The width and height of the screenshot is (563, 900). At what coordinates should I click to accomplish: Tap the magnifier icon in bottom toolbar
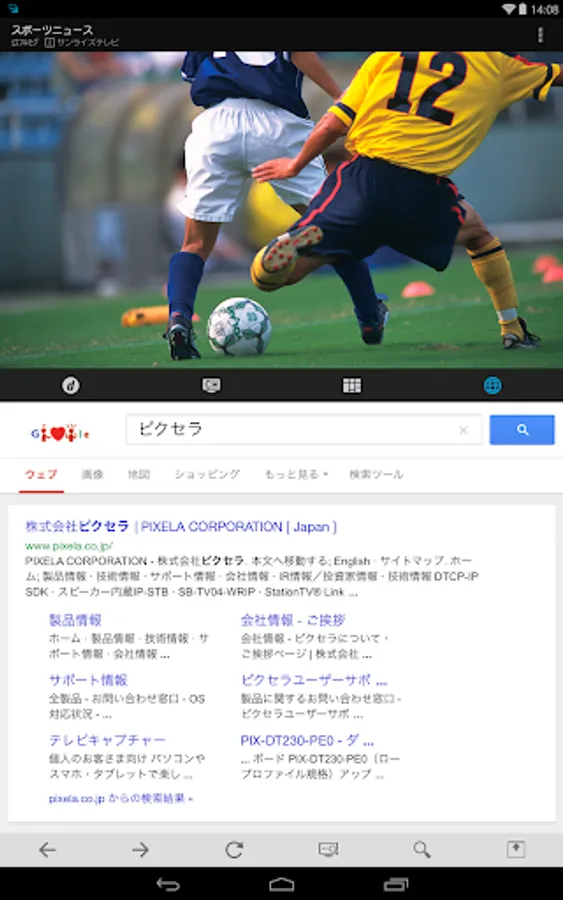pyautogui.click(x=422, y=849)
